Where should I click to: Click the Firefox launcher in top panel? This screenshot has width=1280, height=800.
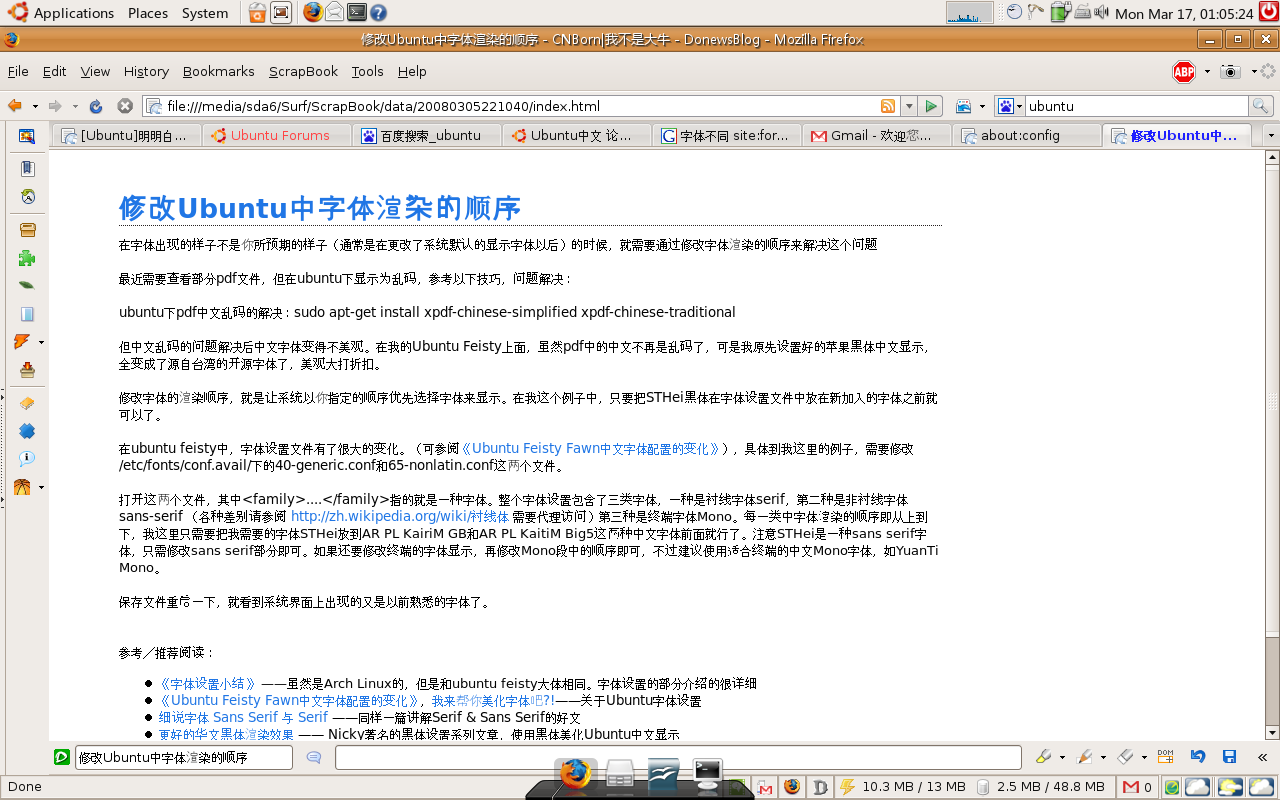click(313, 13)
